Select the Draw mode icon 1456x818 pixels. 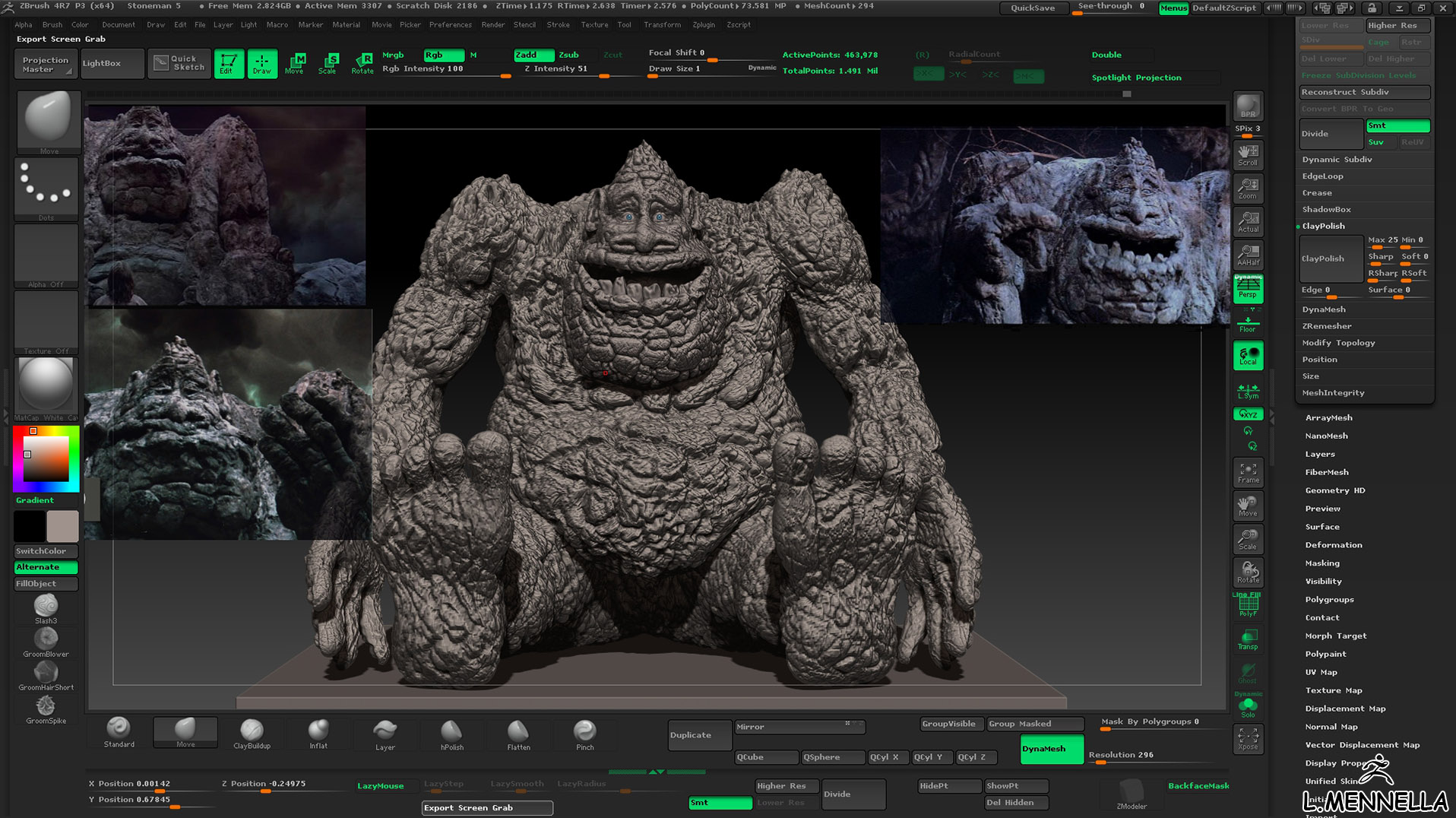click(261, 63)
